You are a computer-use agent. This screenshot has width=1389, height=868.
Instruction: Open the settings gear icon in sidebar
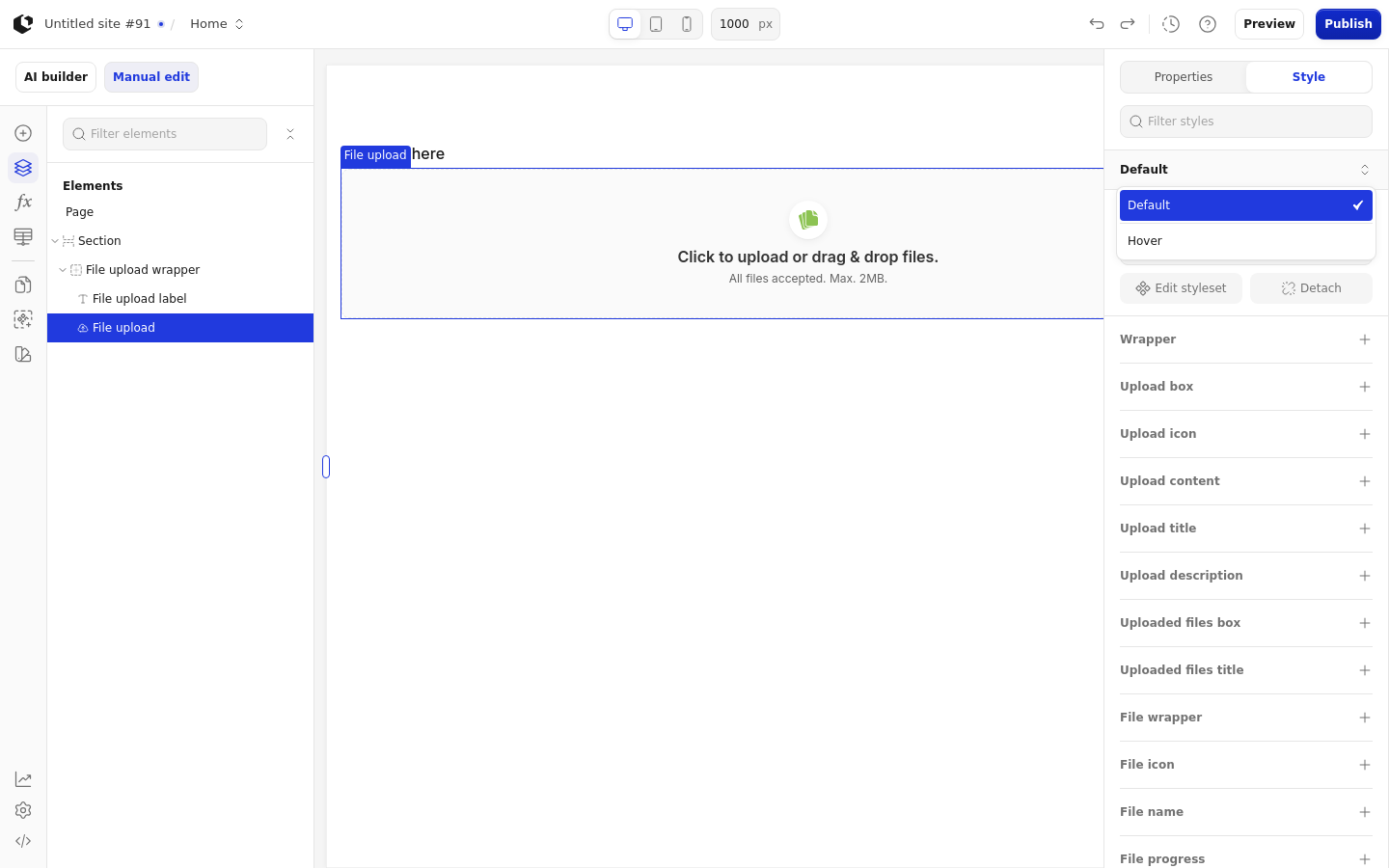(23, 810)
